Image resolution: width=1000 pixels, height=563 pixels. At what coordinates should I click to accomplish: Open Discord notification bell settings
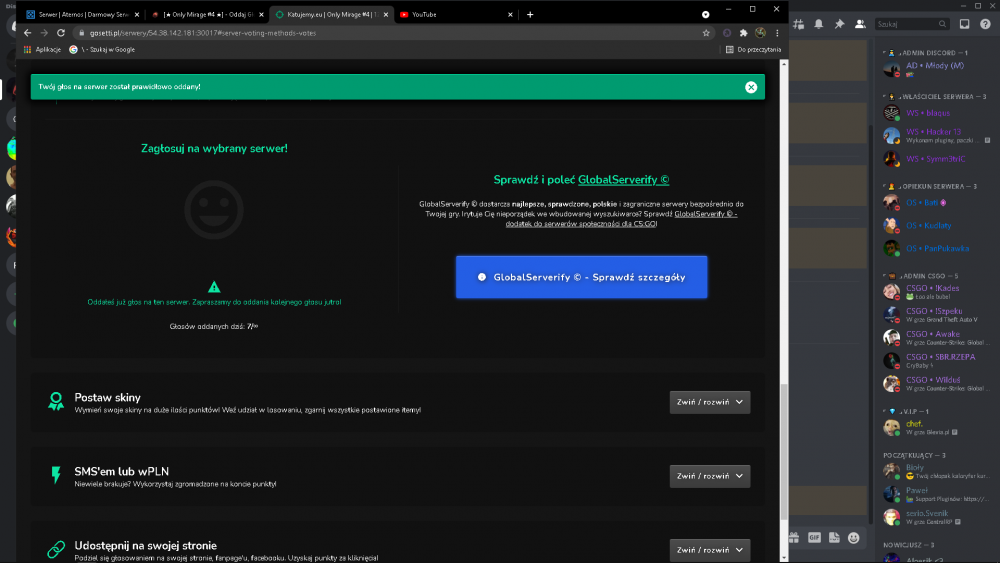(x=819, y=24)
